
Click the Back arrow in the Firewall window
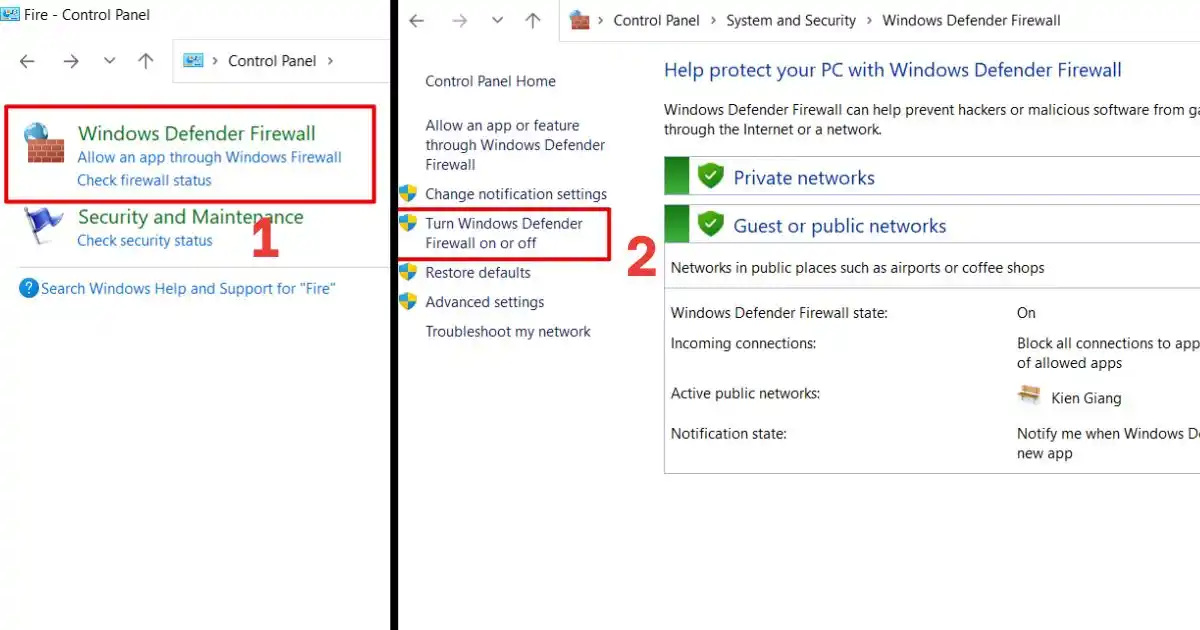(417, 21)
